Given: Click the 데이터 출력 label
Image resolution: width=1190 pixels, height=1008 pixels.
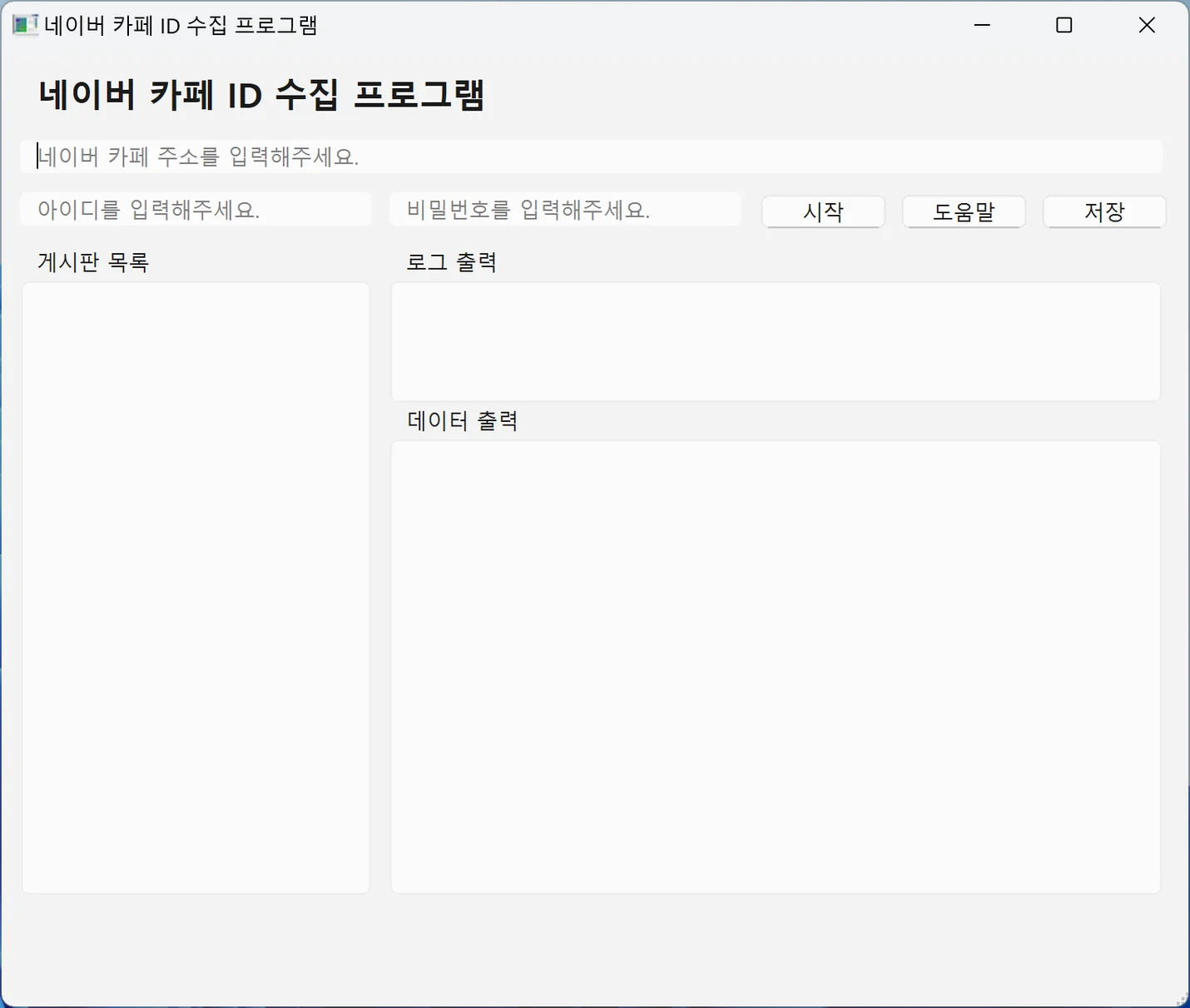Looking at the screenshot, I should (463, 420).
